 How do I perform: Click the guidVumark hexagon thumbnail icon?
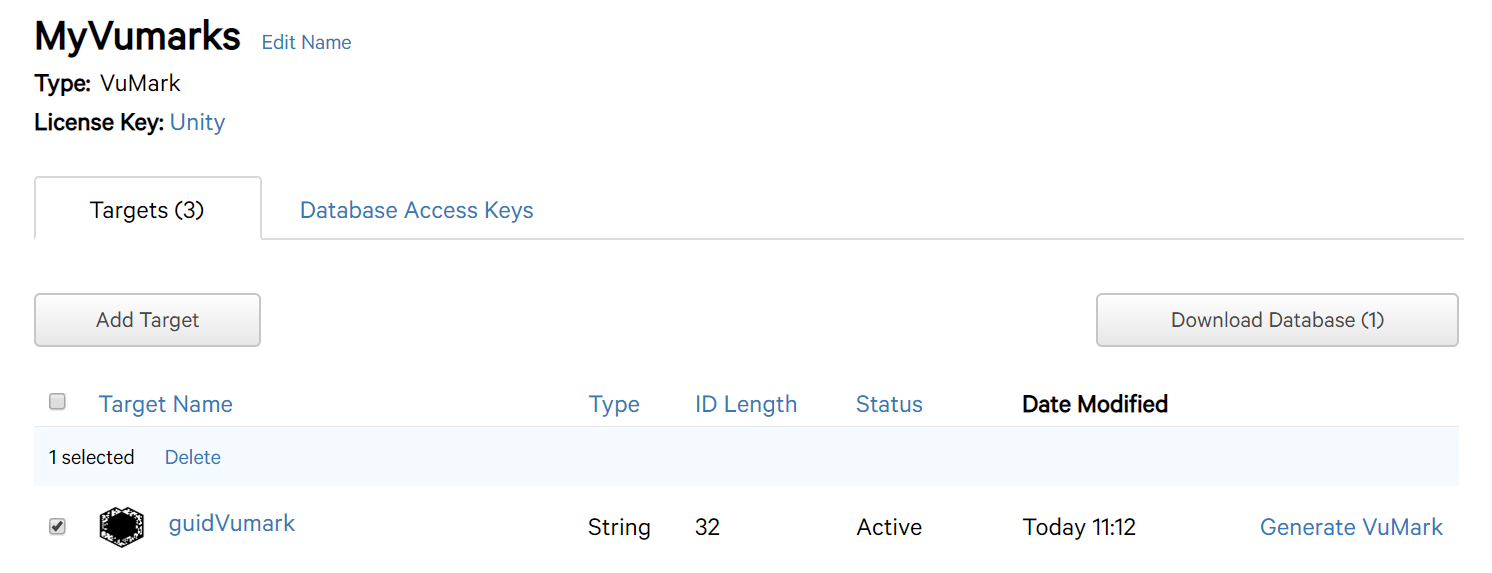[x=121, y=526]
